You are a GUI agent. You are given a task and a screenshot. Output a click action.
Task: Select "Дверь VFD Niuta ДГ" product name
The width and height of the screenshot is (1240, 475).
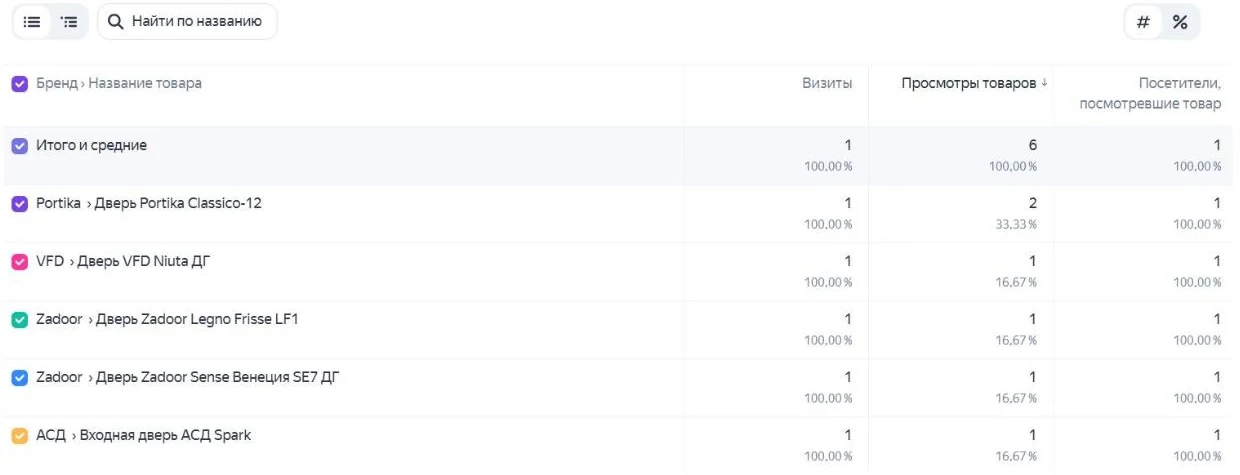click(x=144, y=262)
